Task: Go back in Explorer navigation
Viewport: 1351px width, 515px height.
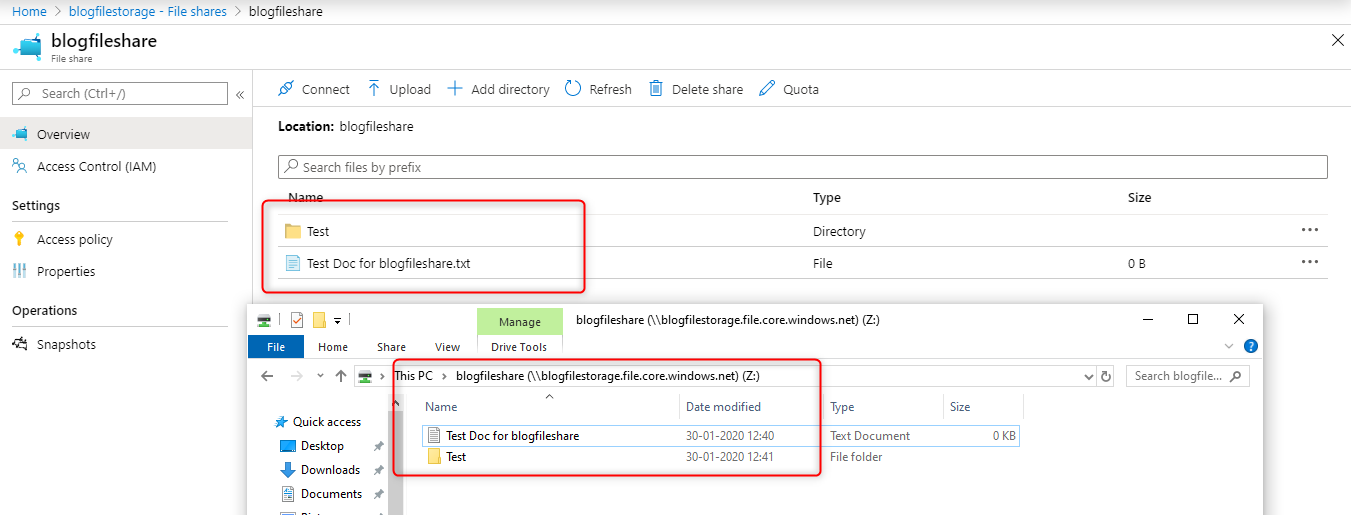Action: click(267, 376)
